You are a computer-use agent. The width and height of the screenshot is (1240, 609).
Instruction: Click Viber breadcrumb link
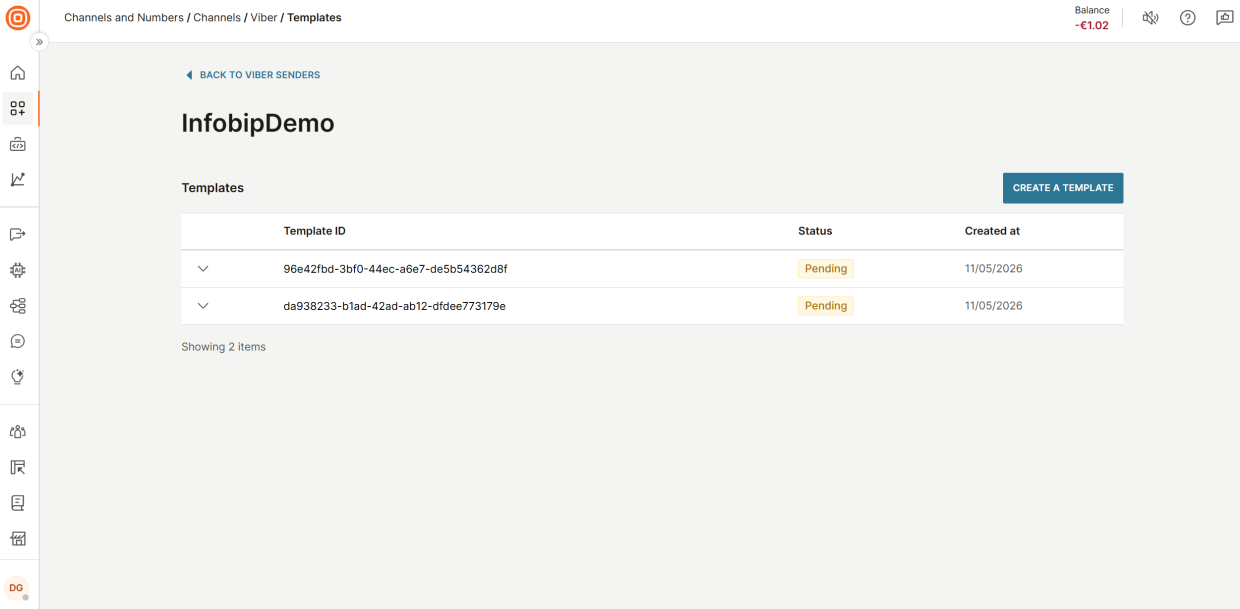264,18
